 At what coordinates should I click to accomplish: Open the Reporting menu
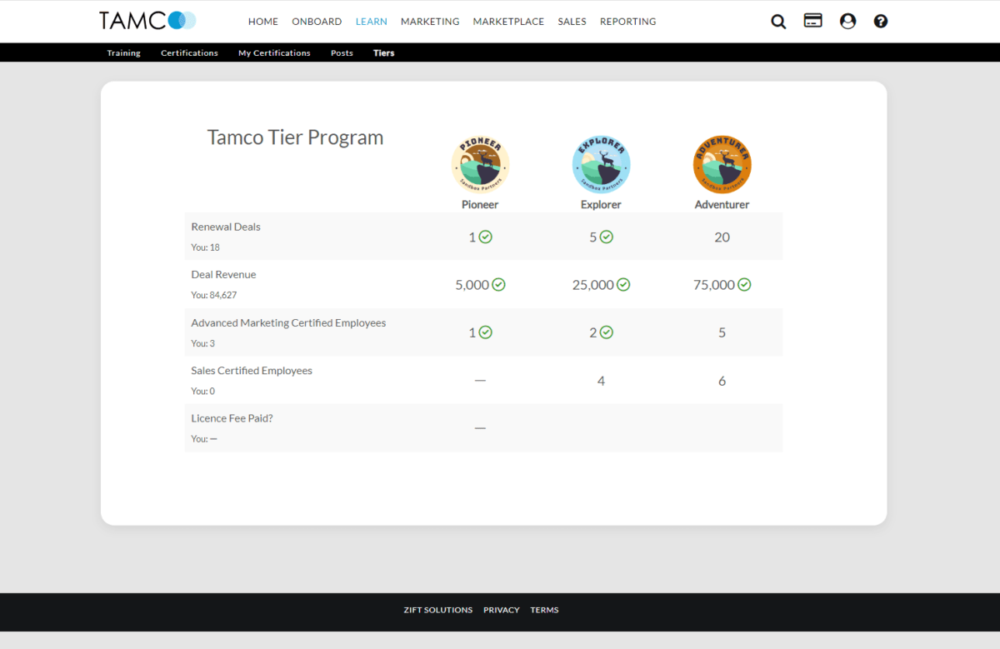point(628,22)
